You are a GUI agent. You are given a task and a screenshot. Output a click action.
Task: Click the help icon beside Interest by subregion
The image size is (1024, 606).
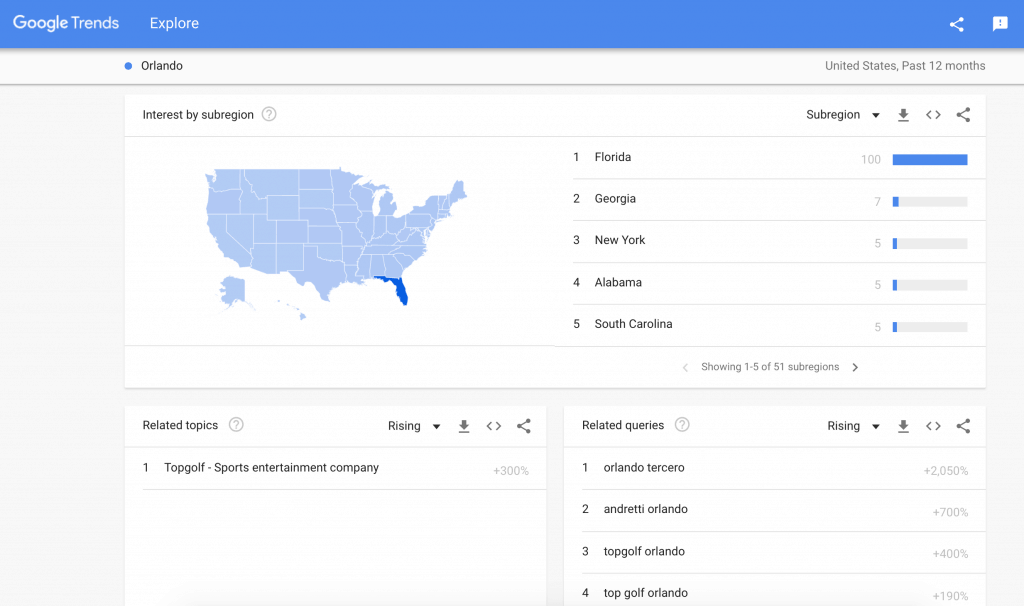coord(268,114)
